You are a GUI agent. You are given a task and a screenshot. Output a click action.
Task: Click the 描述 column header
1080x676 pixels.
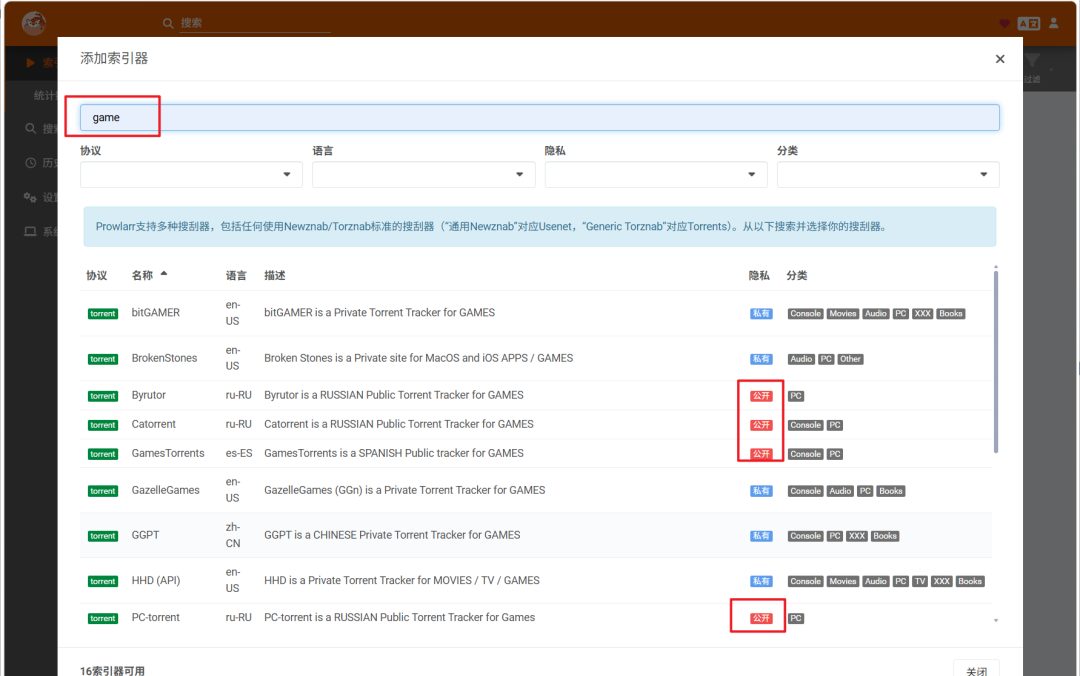pyautogui.click(x=274, y=275)
